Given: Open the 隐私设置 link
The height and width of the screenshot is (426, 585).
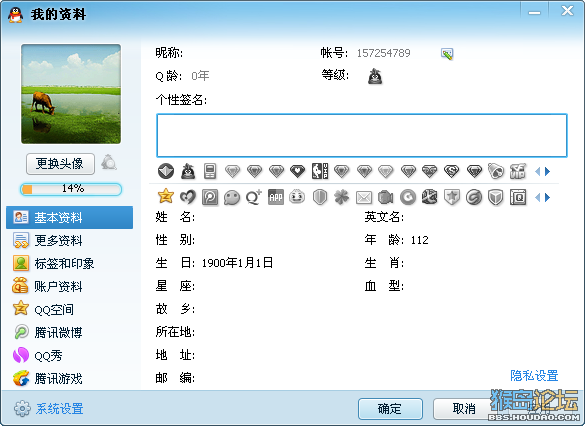Looking at the screenshot, I should [534, 376].
